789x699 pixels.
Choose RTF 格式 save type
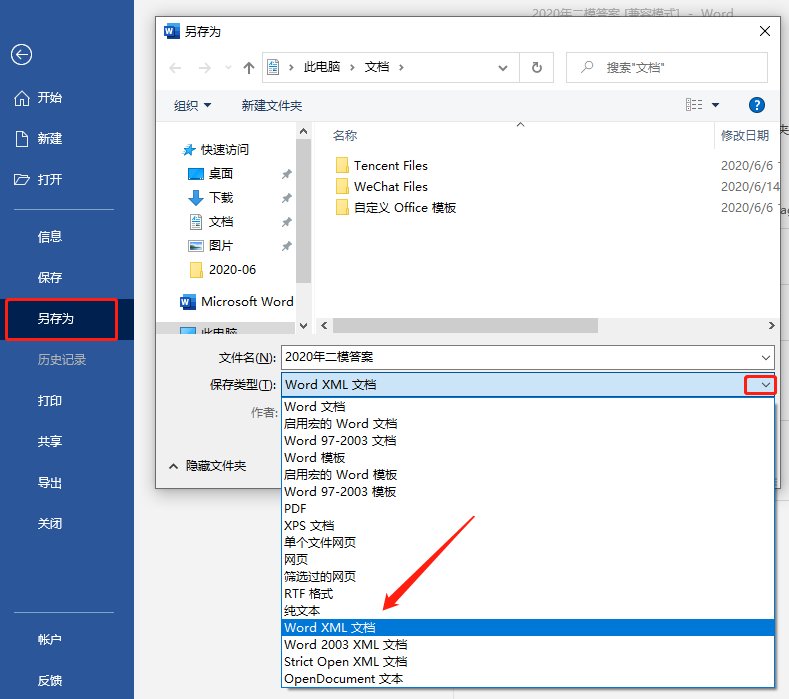[528, 594]
